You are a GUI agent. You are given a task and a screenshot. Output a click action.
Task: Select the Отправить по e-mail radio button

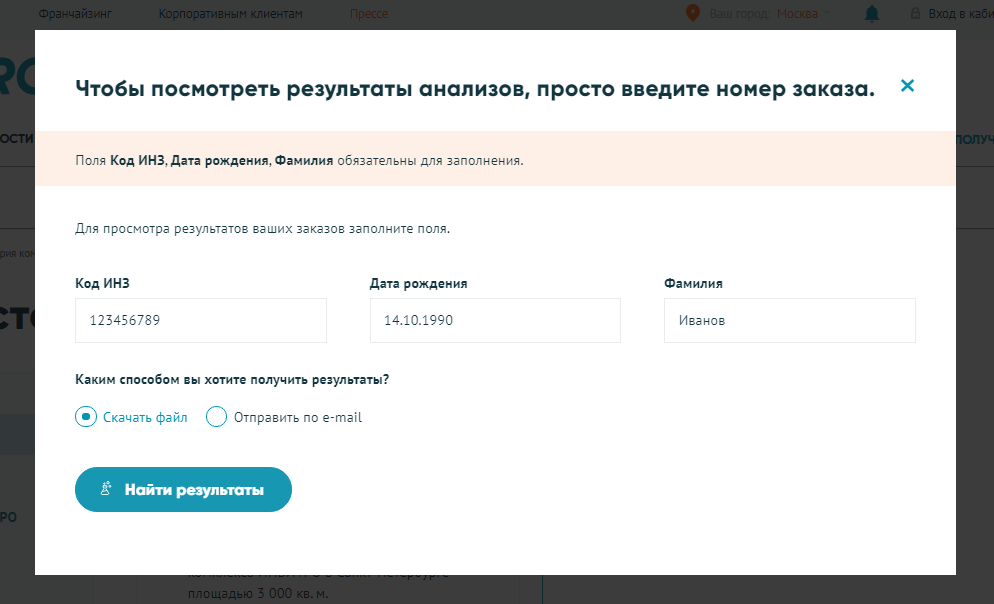tap(216, 417)
